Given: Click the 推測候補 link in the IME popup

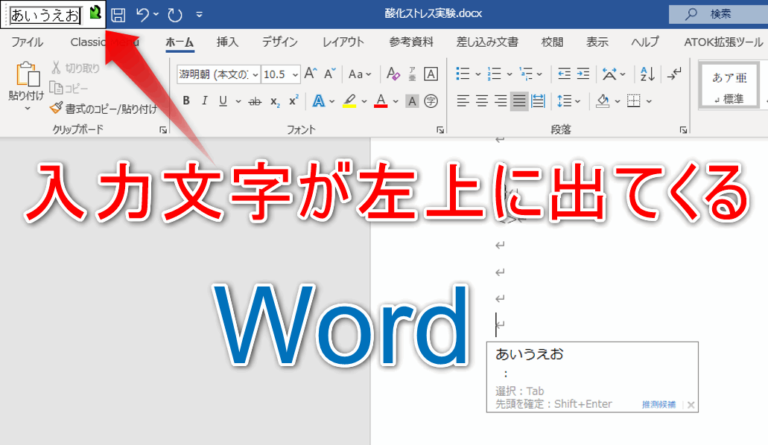Looking at the screenshot, I should (x=658, y=404).
